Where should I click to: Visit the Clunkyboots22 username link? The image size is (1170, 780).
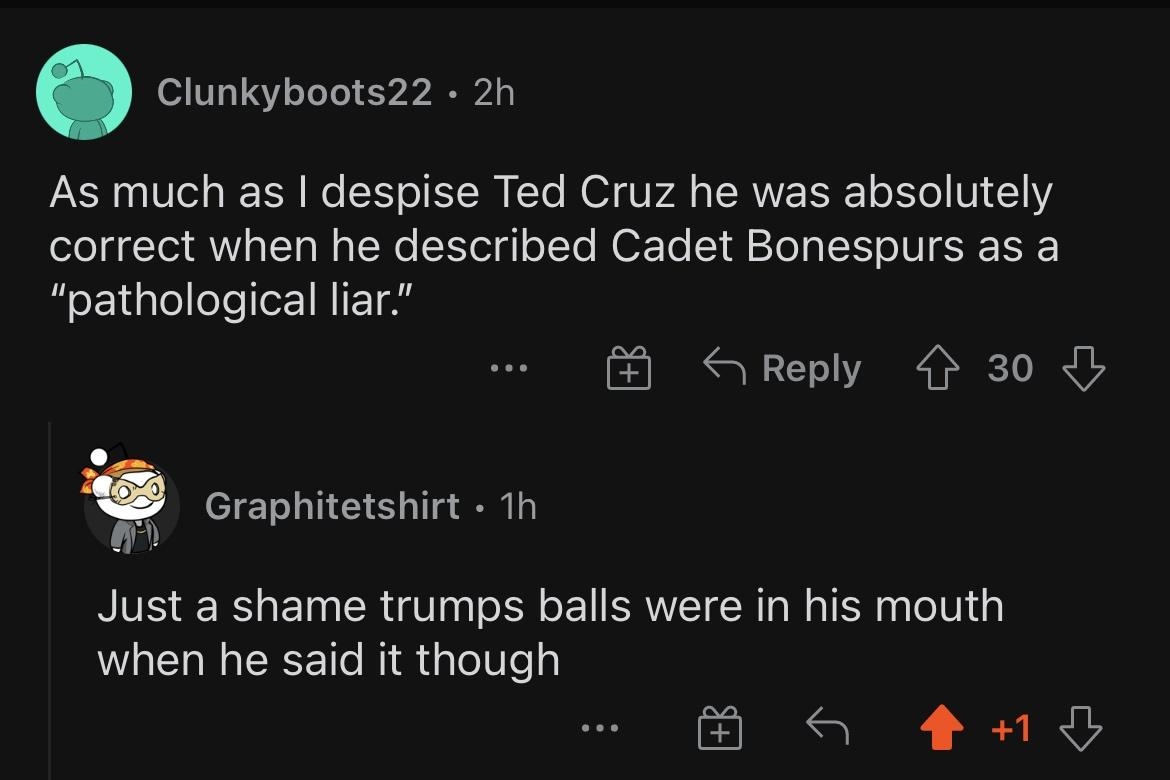(x=294, y=93)
